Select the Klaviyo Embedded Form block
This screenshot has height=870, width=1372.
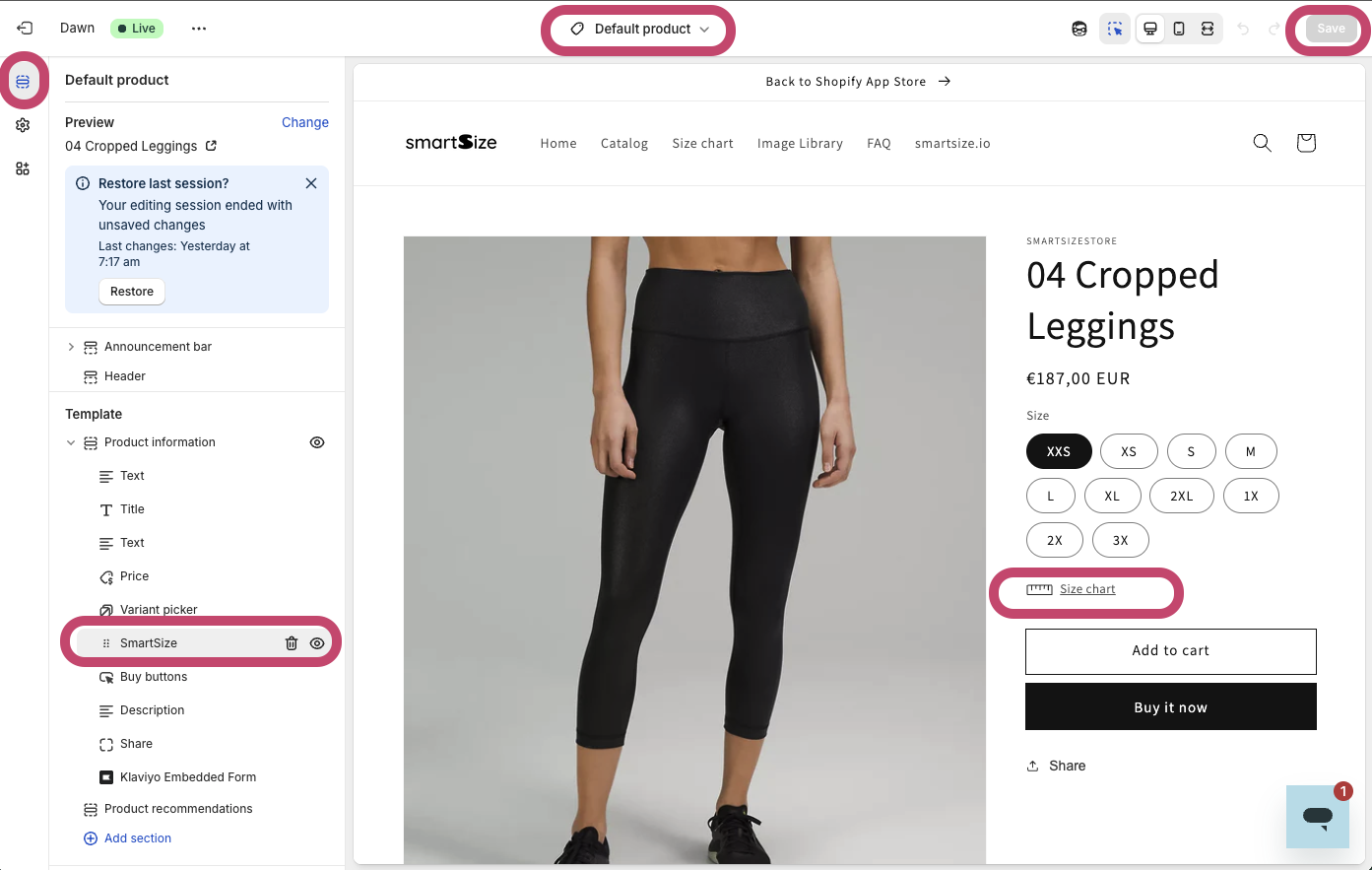187,777
